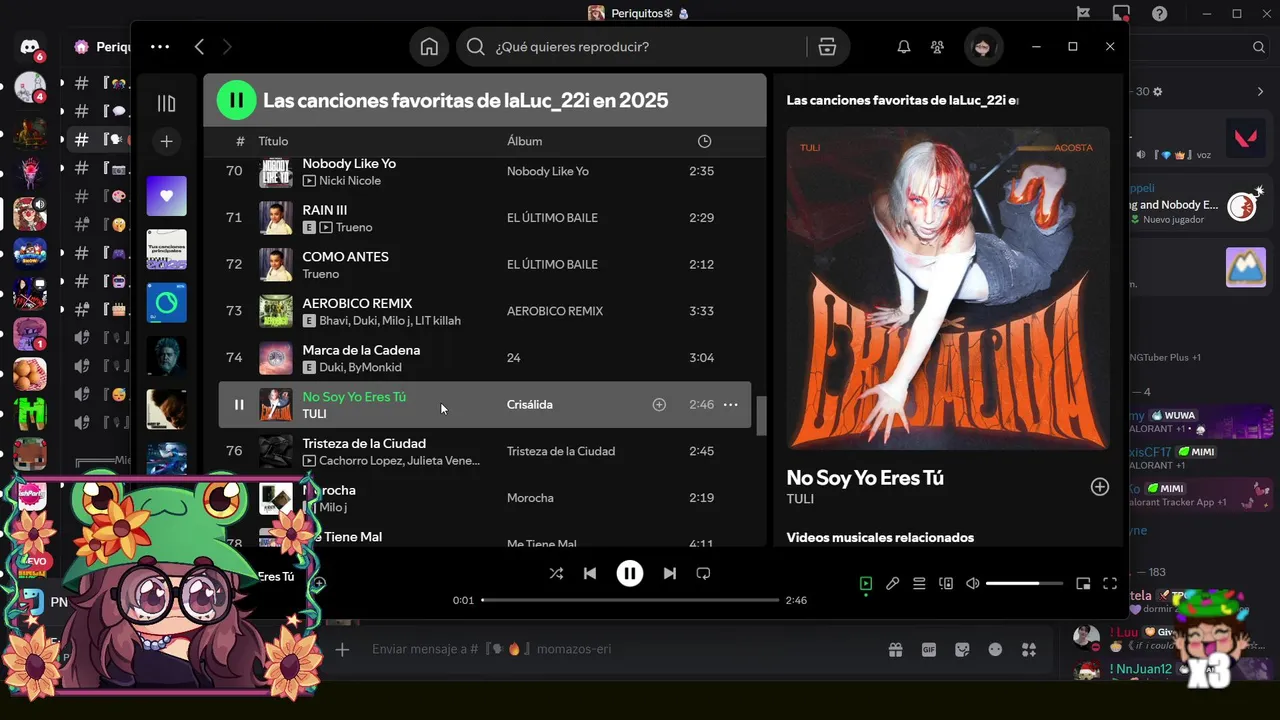The height and width of the screenshot is (720, 1280).
Task: Open the Friend Activity people icon
Action: (937, 47)
